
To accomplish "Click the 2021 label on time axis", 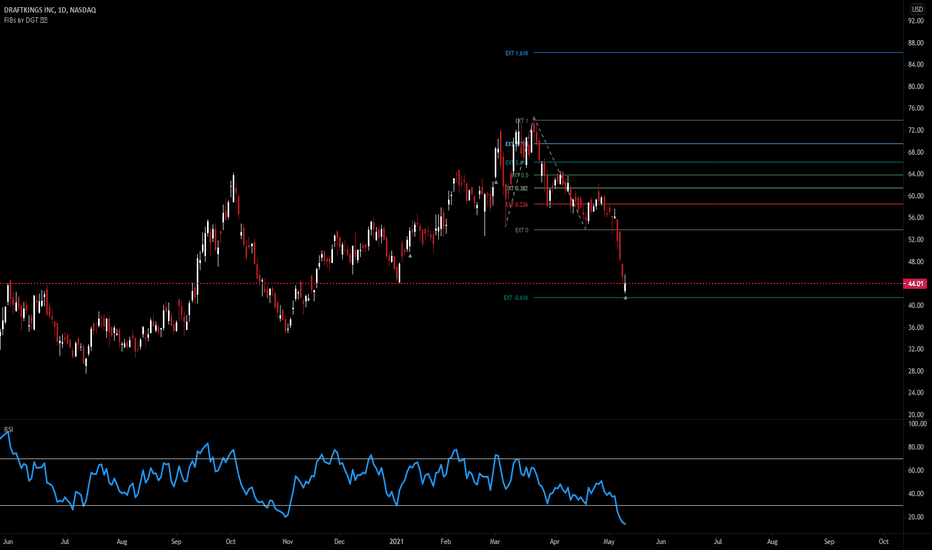I will point(396,542).
